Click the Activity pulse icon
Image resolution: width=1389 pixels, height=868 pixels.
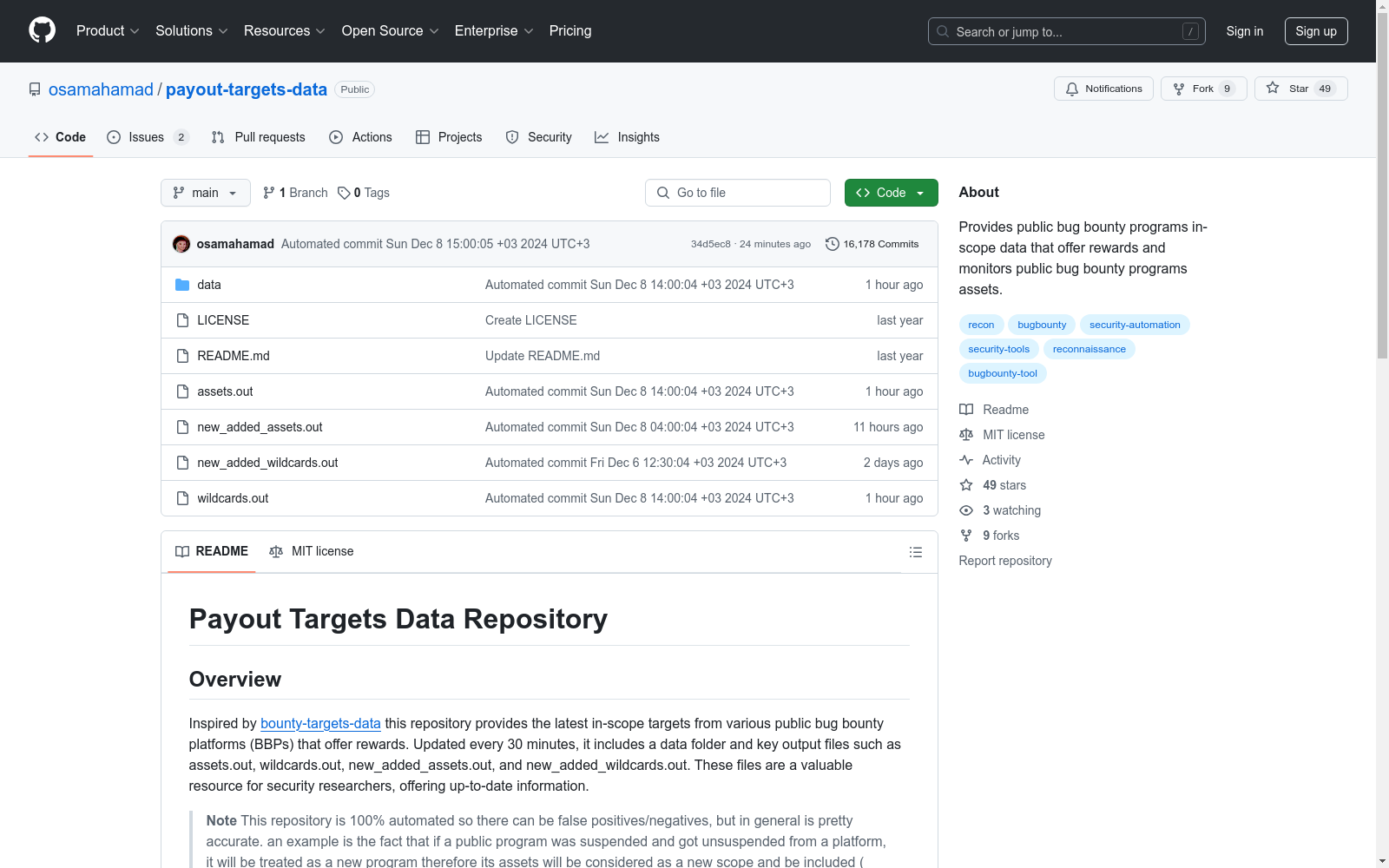966,460
